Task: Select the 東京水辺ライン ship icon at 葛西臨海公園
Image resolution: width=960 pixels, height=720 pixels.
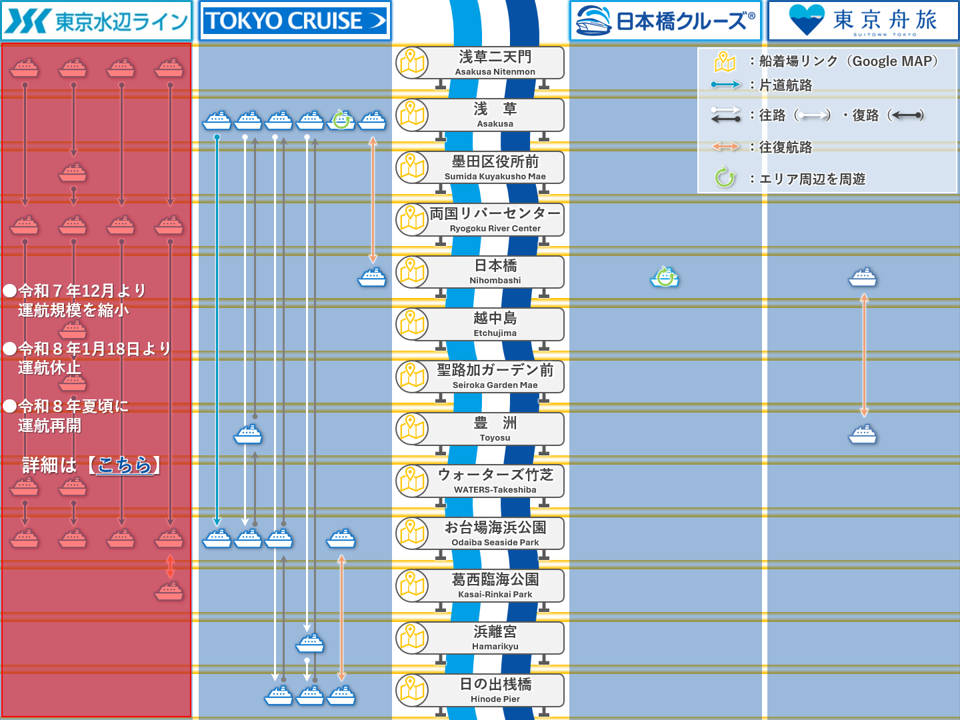Action: click(x=169, y=591)
